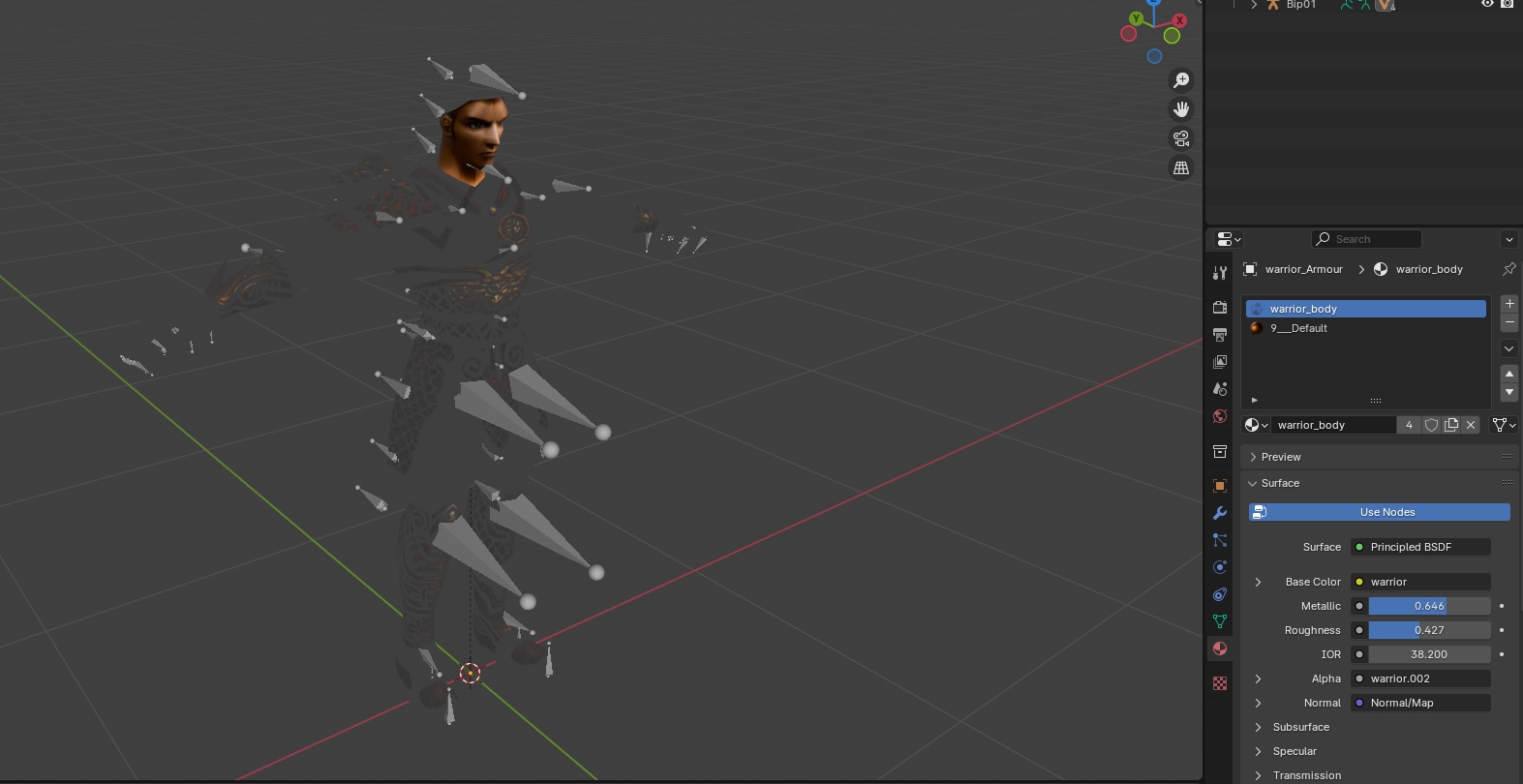
Task: Activate the pan view hand icon
Action: pos(1181,109)
